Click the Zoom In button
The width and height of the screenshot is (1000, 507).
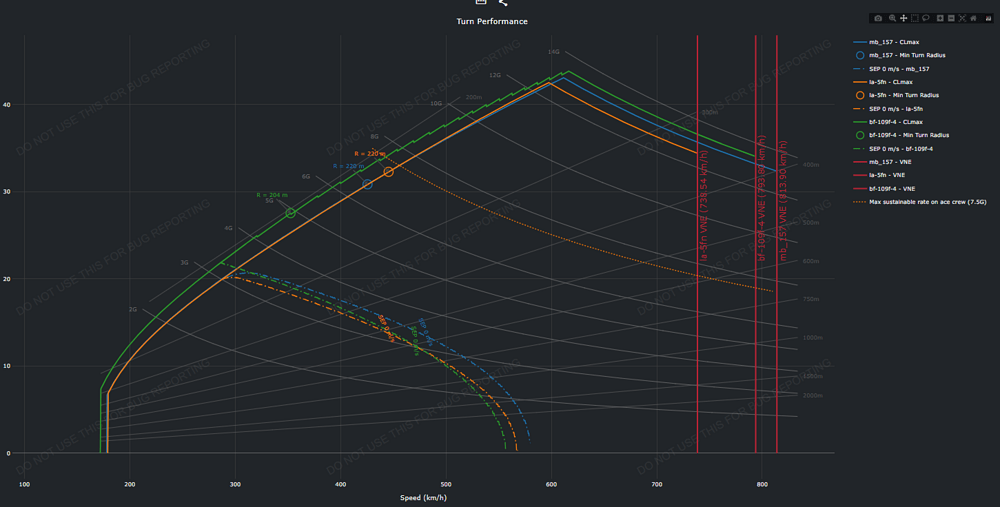(940, 18)
